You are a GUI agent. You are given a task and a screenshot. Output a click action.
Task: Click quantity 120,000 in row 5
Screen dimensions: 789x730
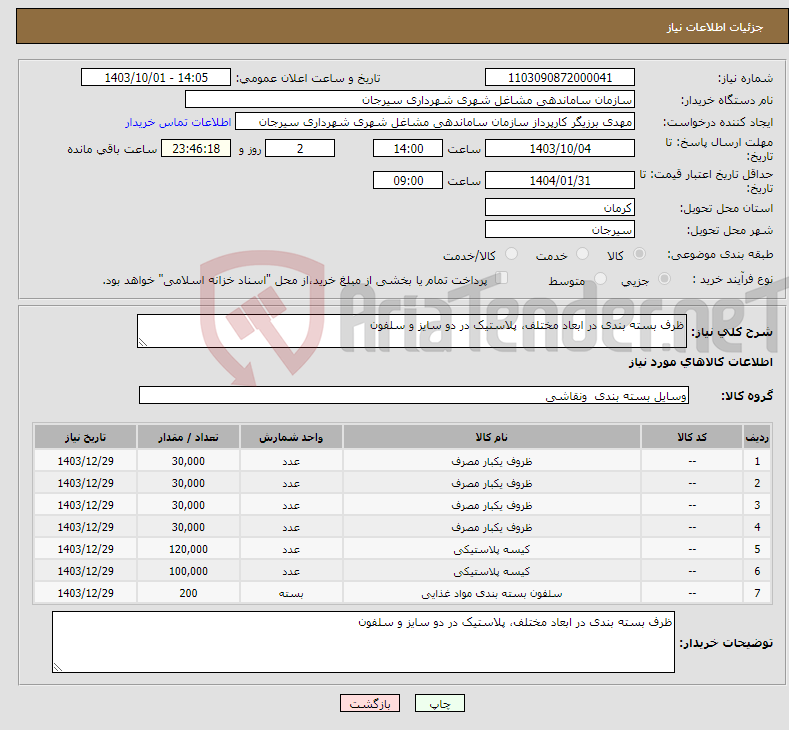188,549
